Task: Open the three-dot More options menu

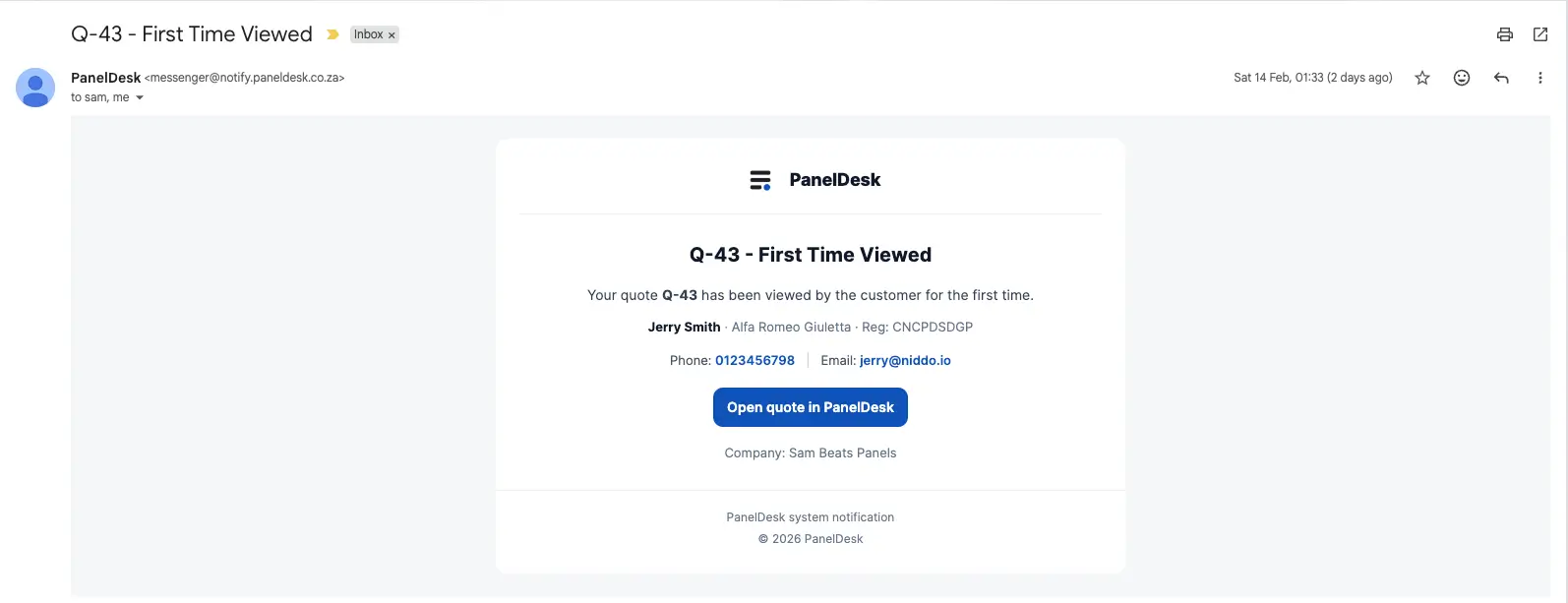Action: point(1539,78)
